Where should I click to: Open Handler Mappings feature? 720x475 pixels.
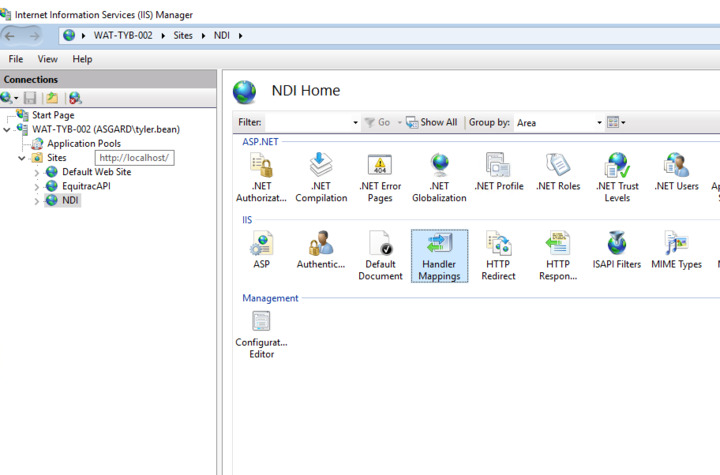(x=439, y=256)
